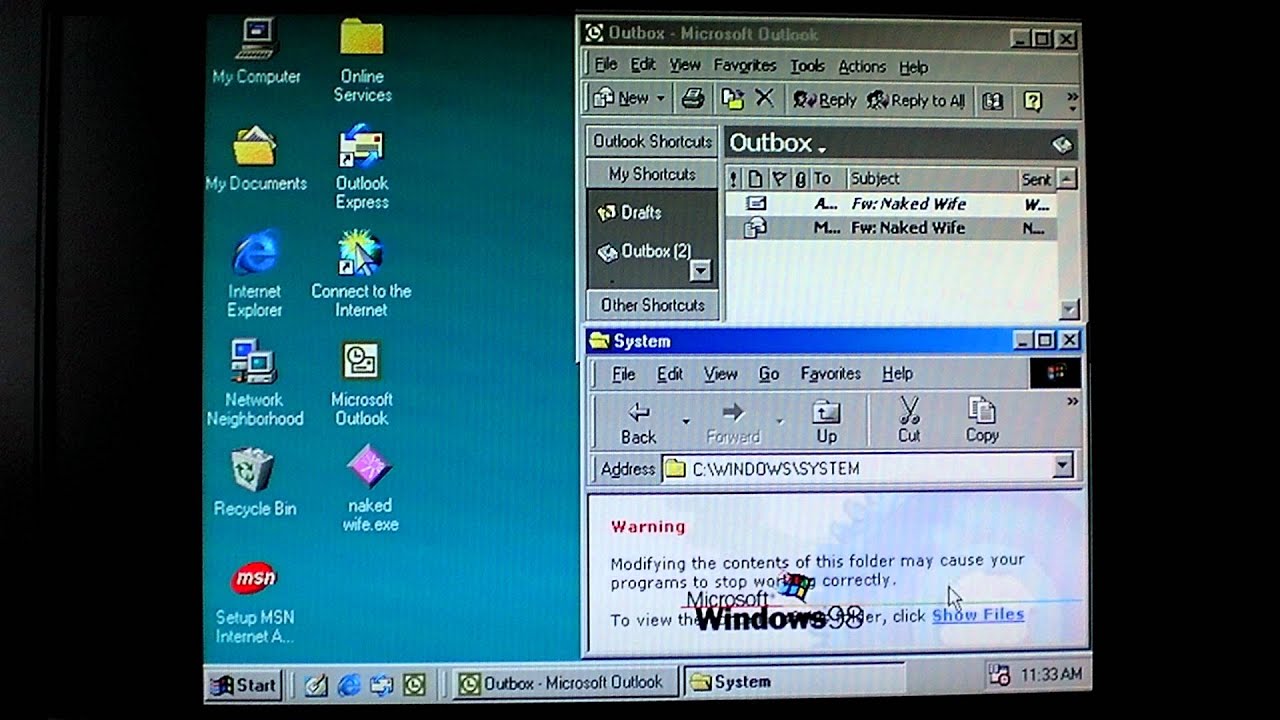The width and height of the screenshot is (1280, 720).
Task: Select naked wife.exe desktop icon
Action: [370, 488]
